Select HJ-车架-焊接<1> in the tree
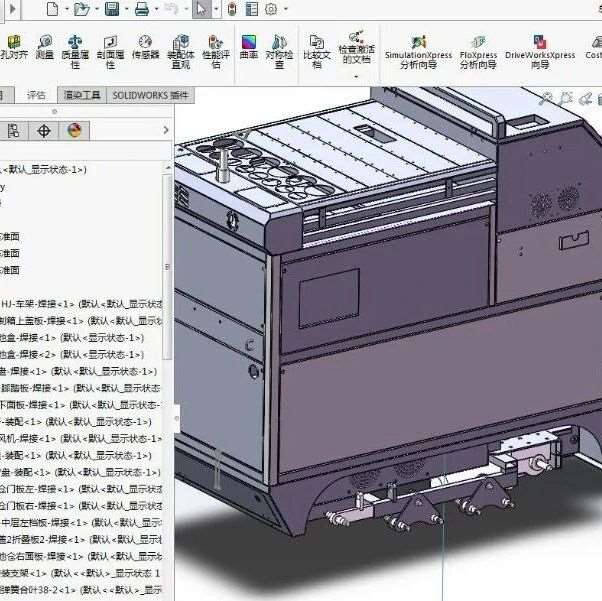602x601 pixels. pos(81,304)
